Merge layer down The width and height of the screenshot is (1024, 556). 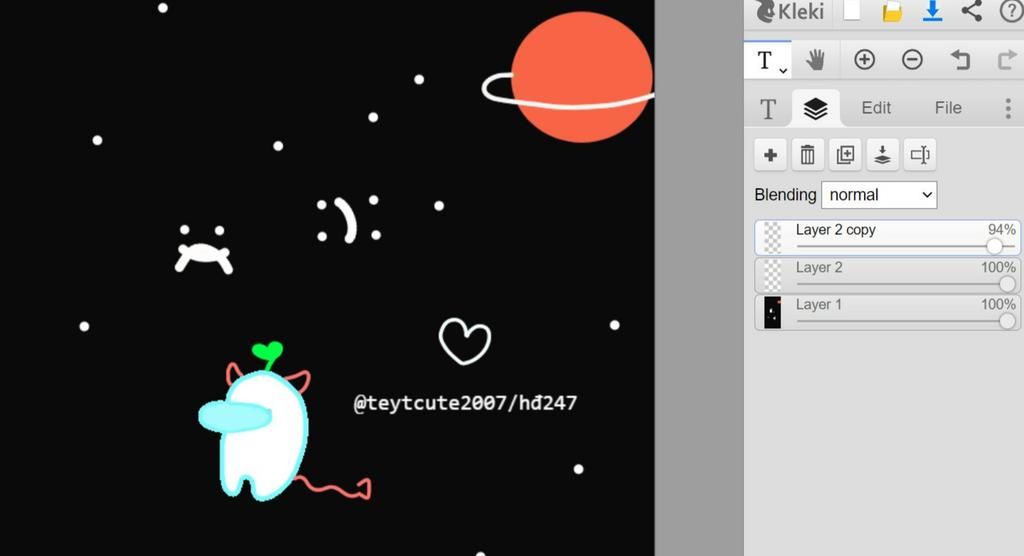(882, 155)
